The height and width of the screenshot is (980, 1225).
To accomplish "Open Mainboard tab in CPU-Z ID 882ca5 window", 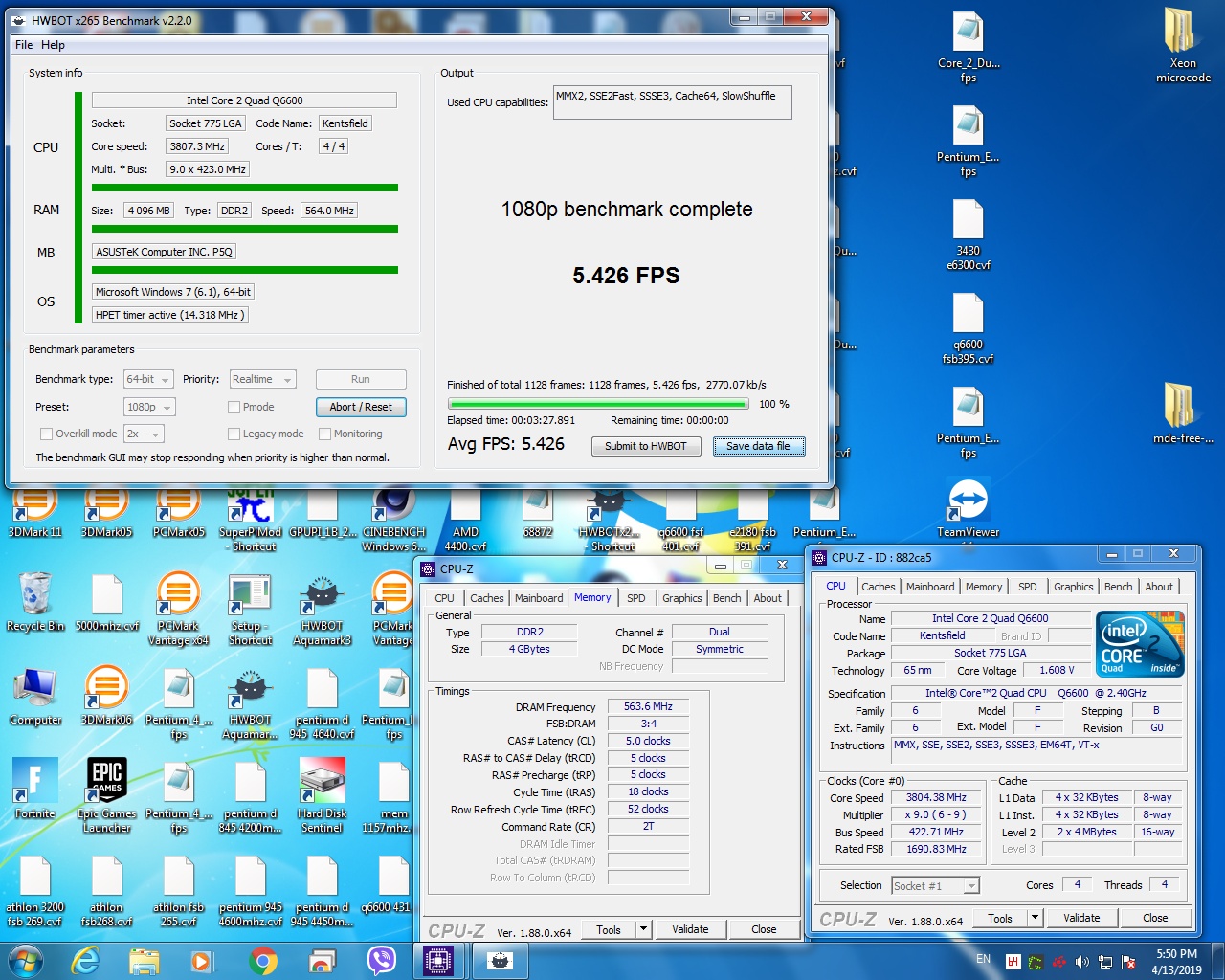I will click(930, 587).
